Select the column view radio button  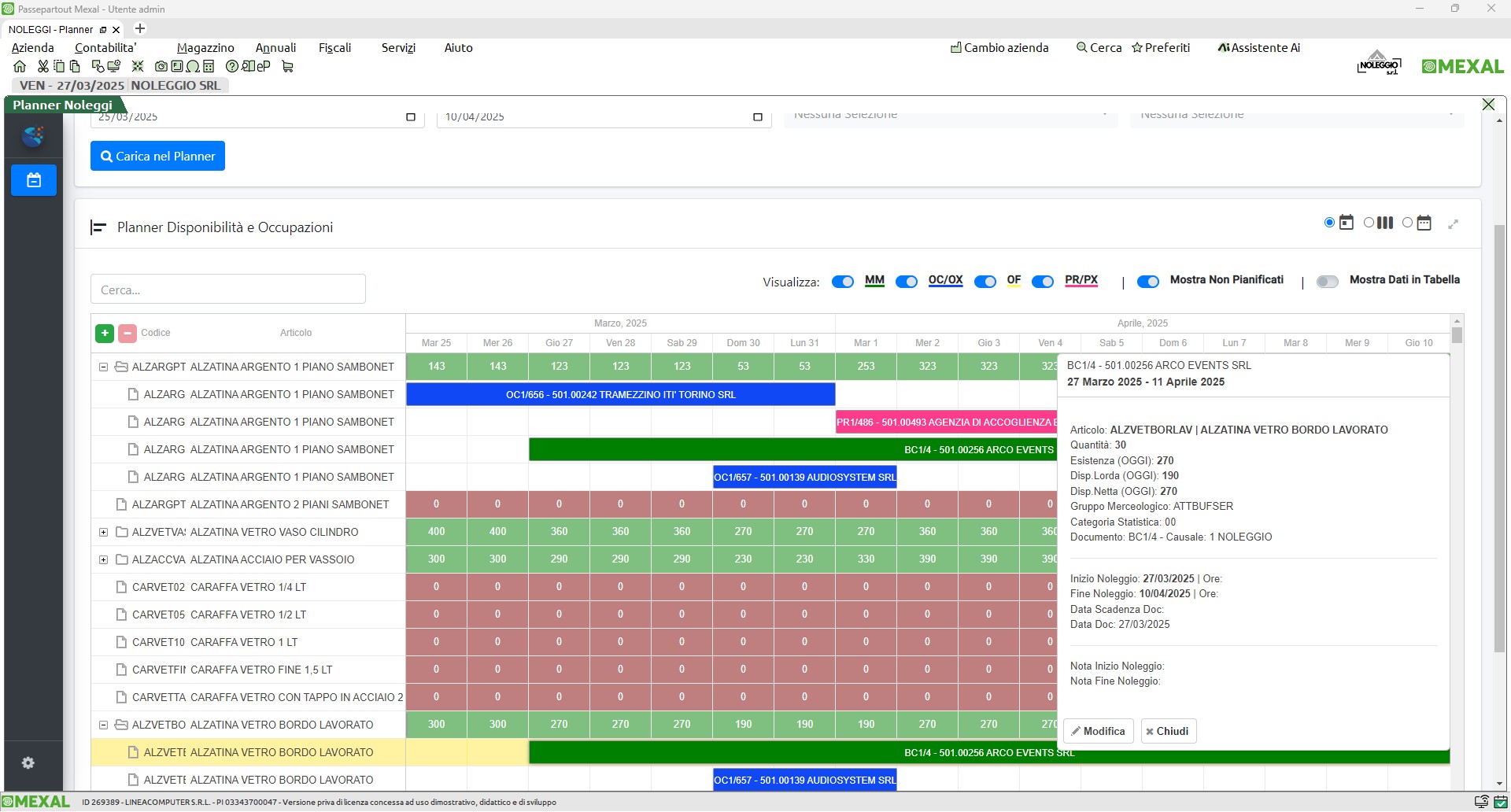(1369, 223)
